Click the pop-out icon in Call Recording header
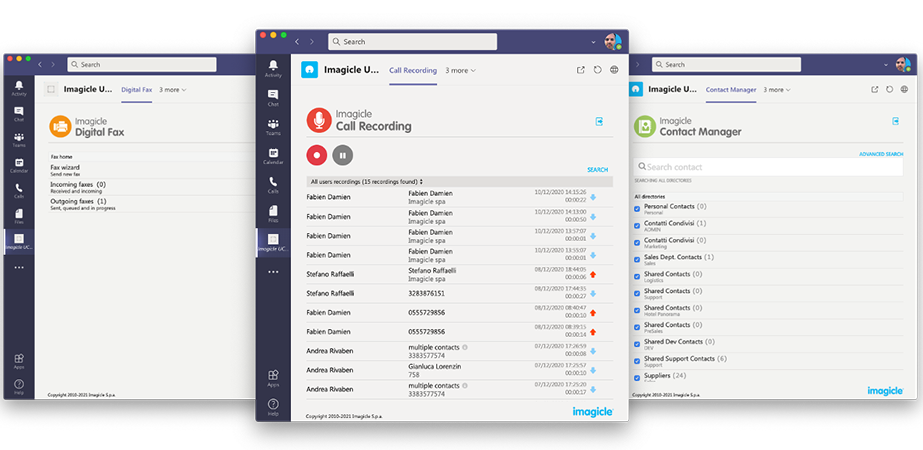Viewport: 923px width, 450px height. (581, 70)
